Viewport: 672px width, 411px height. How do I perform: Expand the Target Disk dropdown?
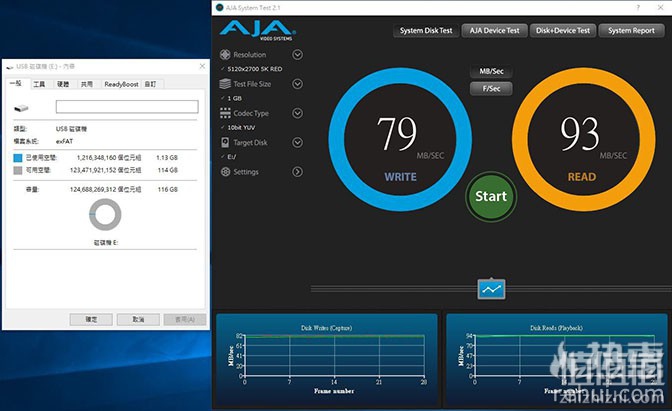tap(297, 142)
